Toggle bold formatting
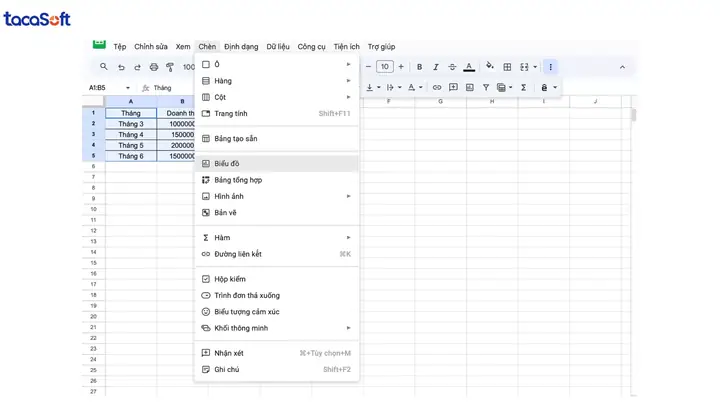This screenshot has width=720, height=405. click(x=419, y=67)
